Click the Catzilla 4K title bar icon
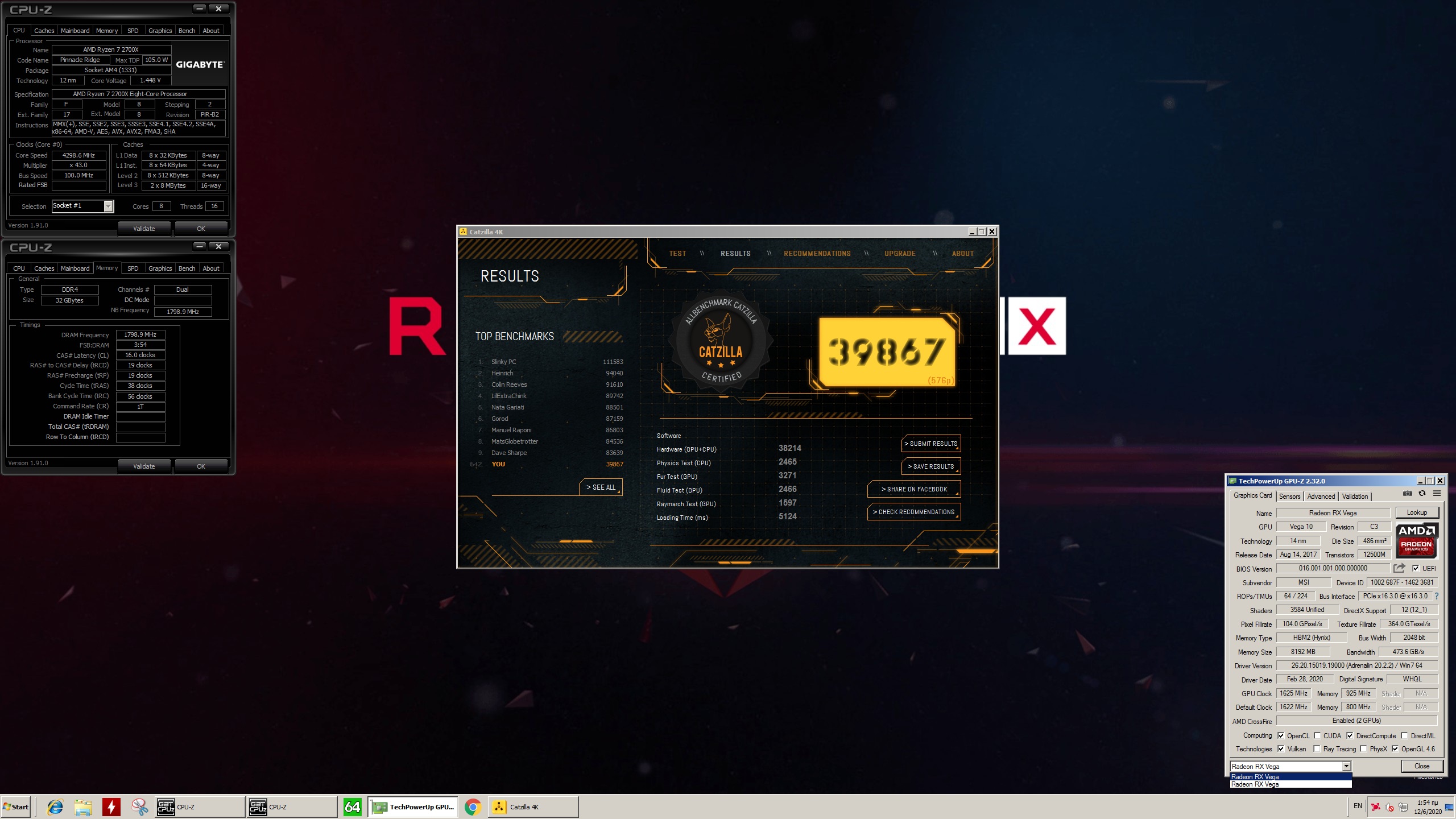Viewport: 1456px width, 819px height. point(464,231)
